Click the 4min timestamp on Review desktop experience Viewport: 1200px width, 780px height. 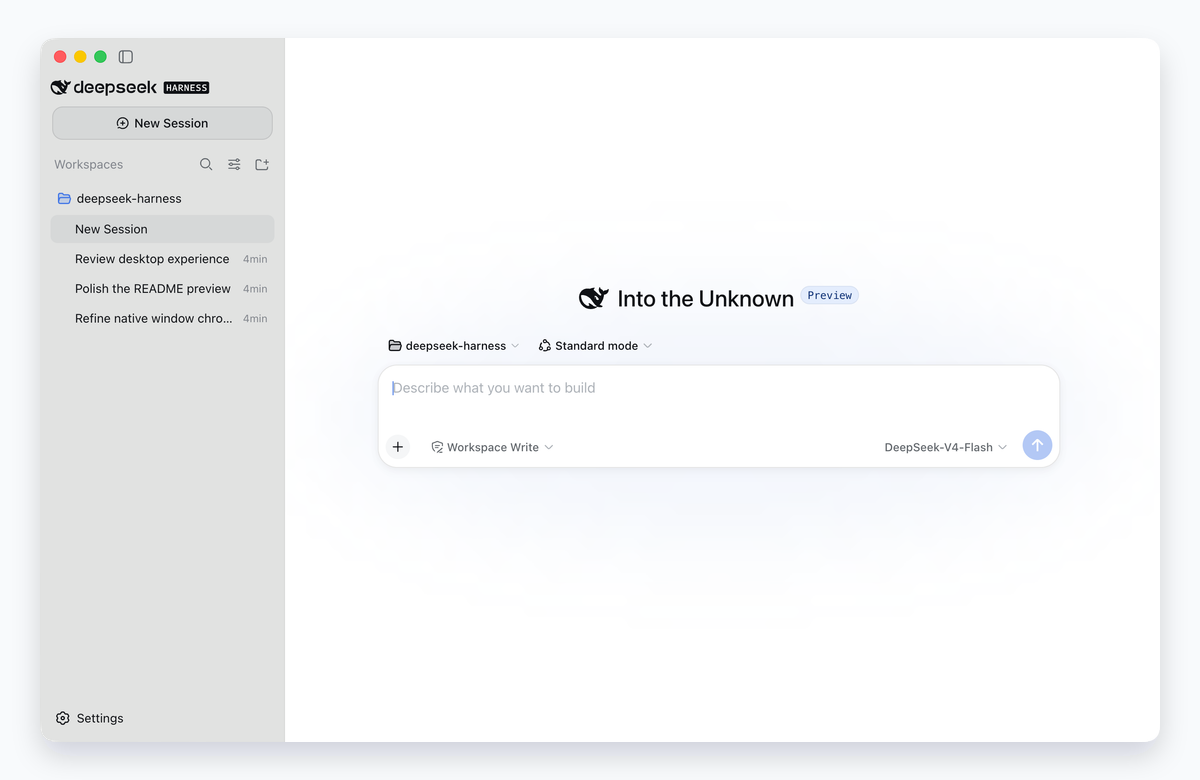coord(255,259)
